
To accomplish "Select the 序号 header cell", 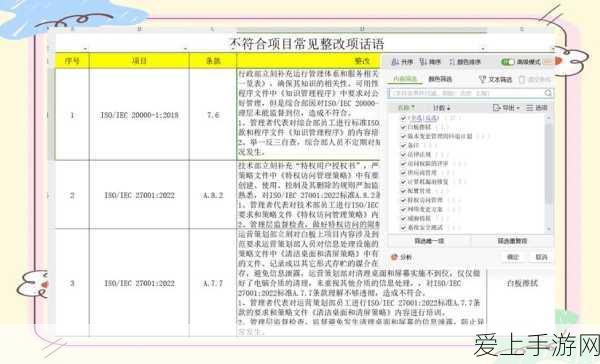I will tap(72, 60).
